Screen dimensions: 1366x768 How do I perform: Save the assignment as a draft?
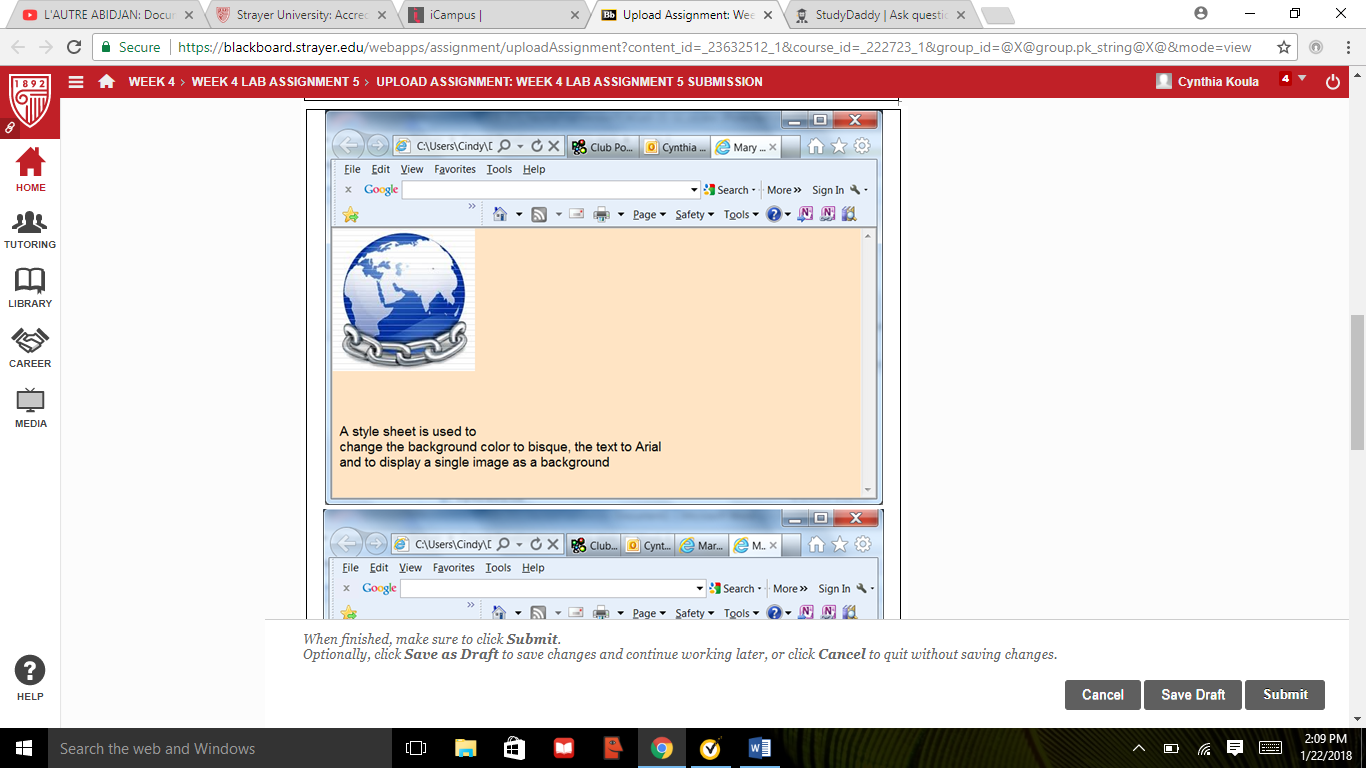tap(1192, 695)
